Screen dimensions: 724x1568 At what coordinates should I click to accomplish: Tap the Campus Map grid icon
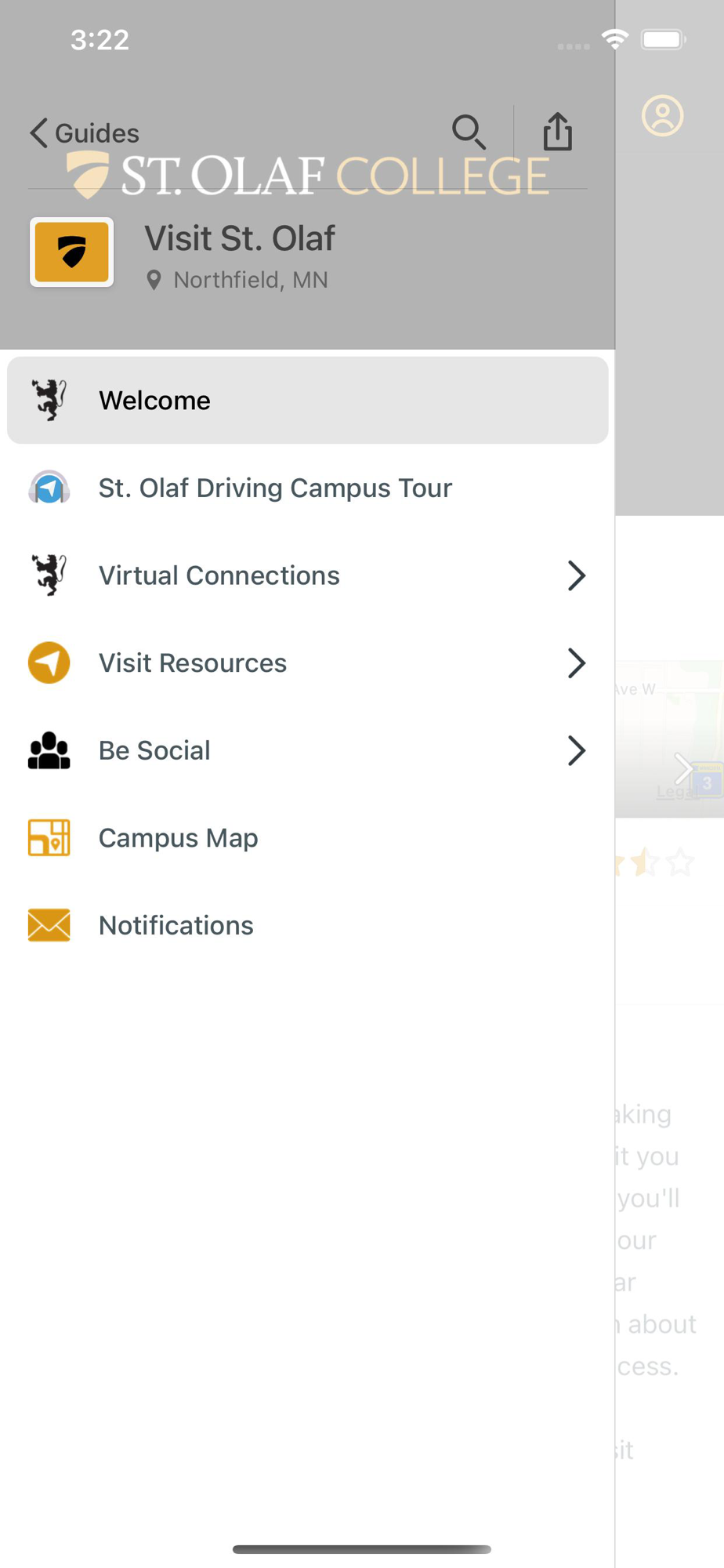pyautogui.click(x=49, y=837)
